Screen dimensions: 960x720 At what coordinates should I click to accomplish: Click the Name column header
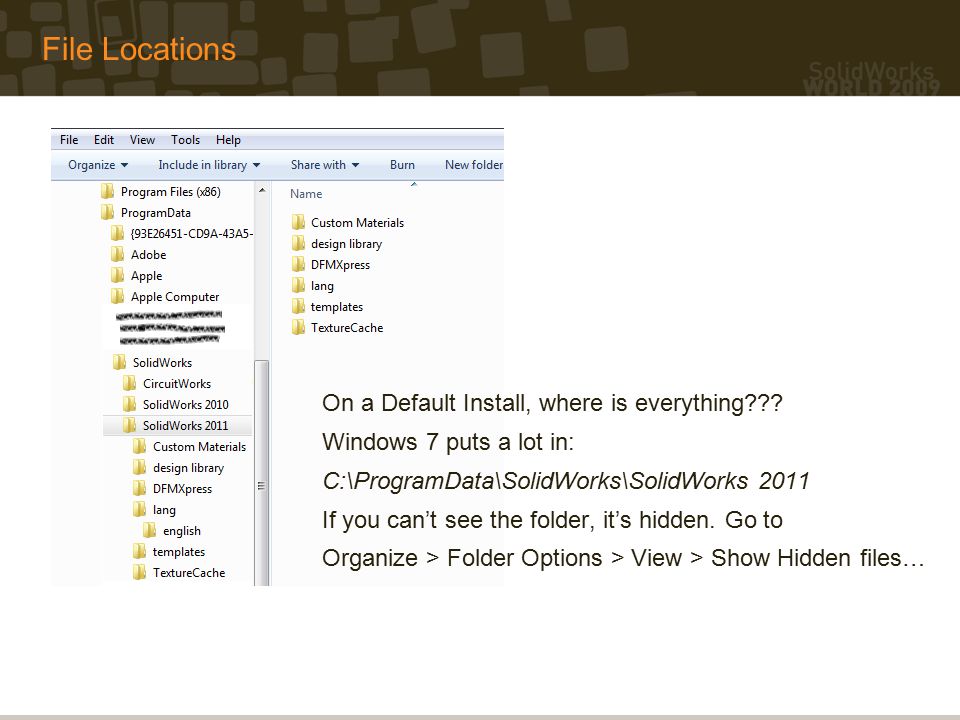(x=306, y=193)
